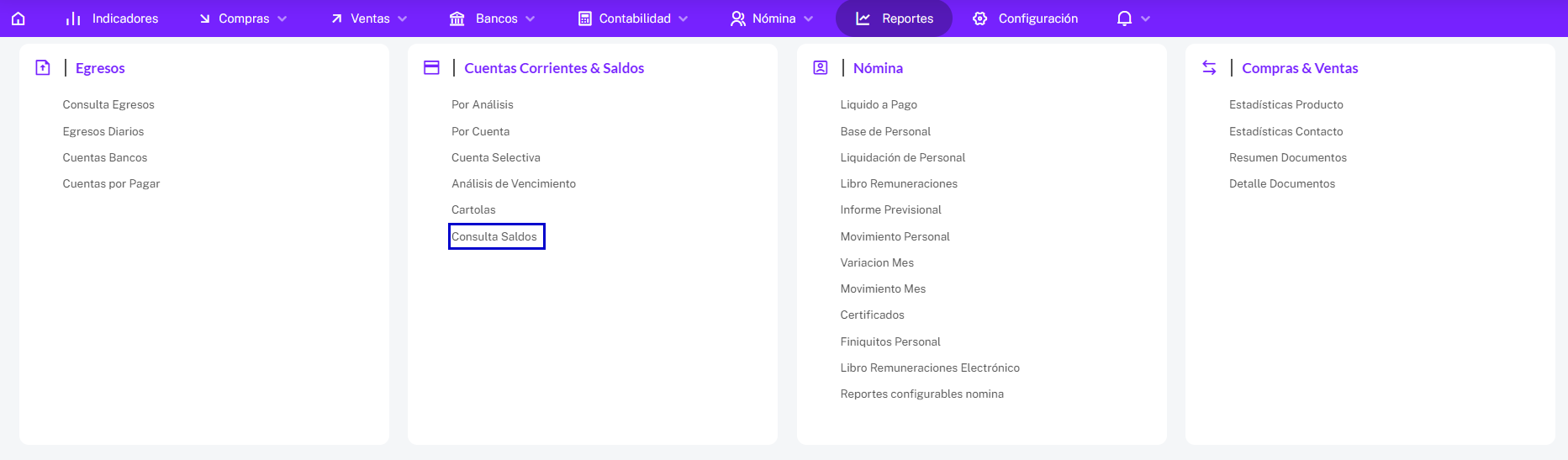Image resolution: width=1568 pixels, height=460 pixels.
Task: Select the Reportes tab
Action: [894, 19]
